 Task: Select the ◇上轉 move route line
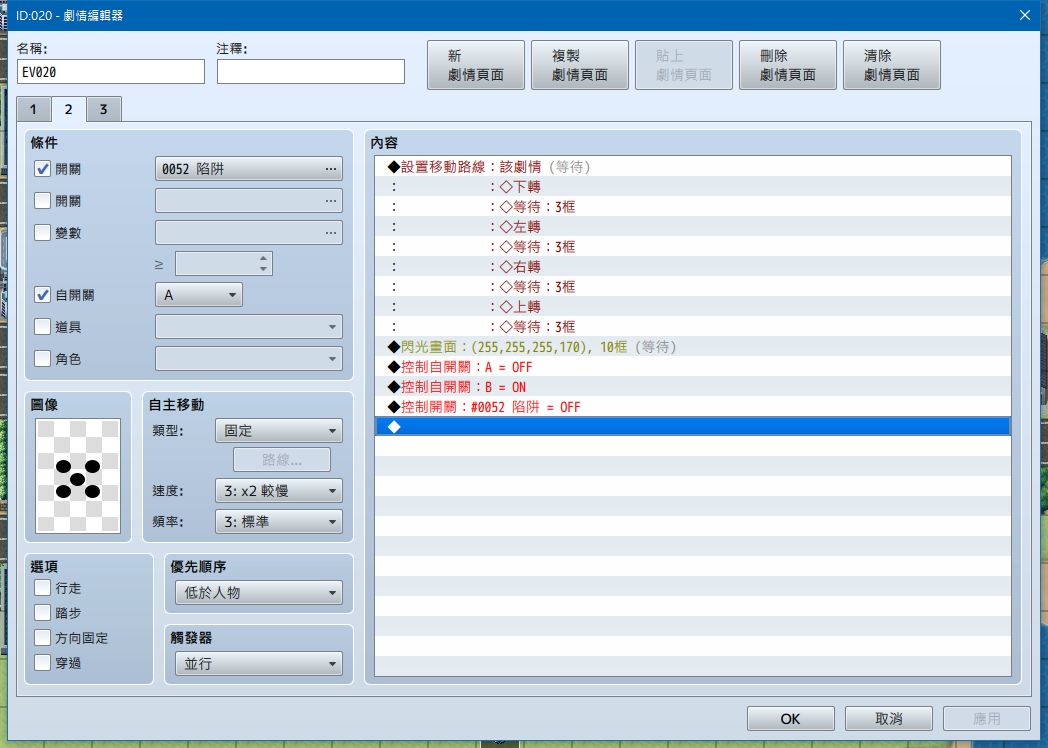693,307
